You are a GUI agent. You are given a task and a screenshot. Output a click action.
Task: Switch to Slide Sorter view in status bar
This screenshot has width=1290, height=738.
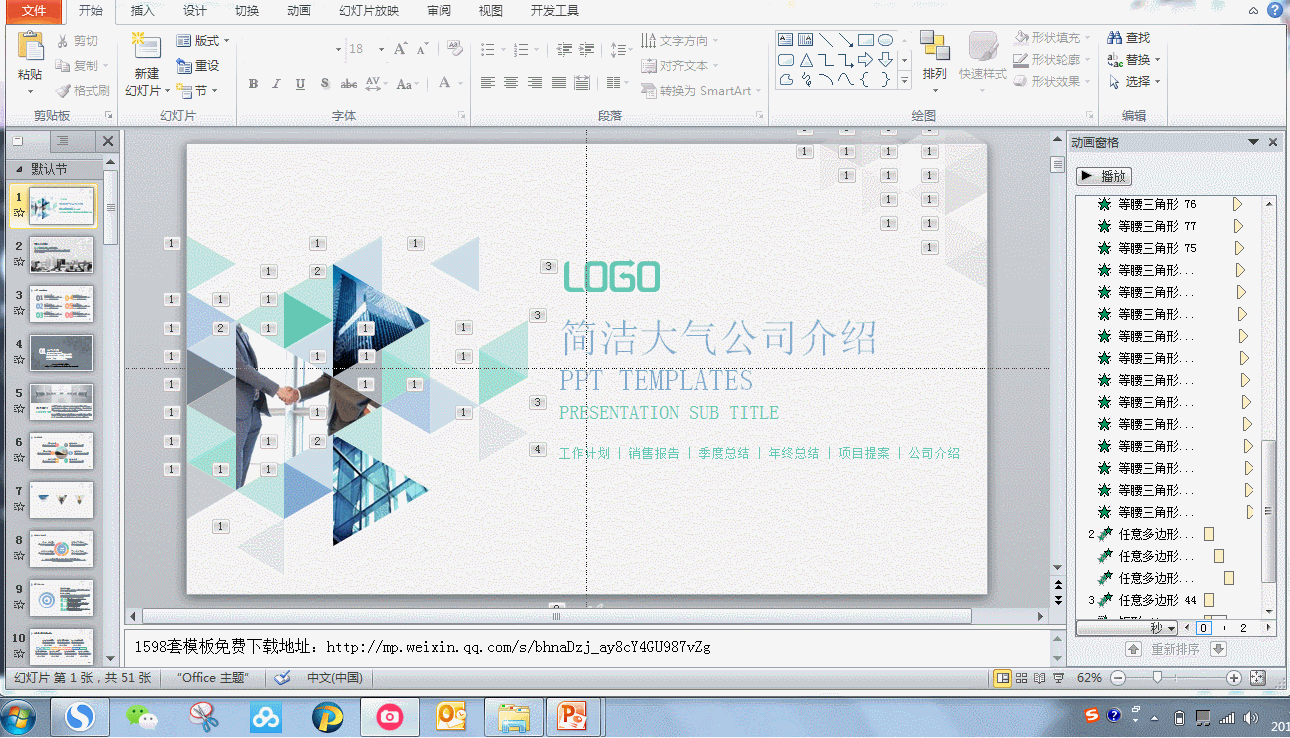click(1021, 678)
